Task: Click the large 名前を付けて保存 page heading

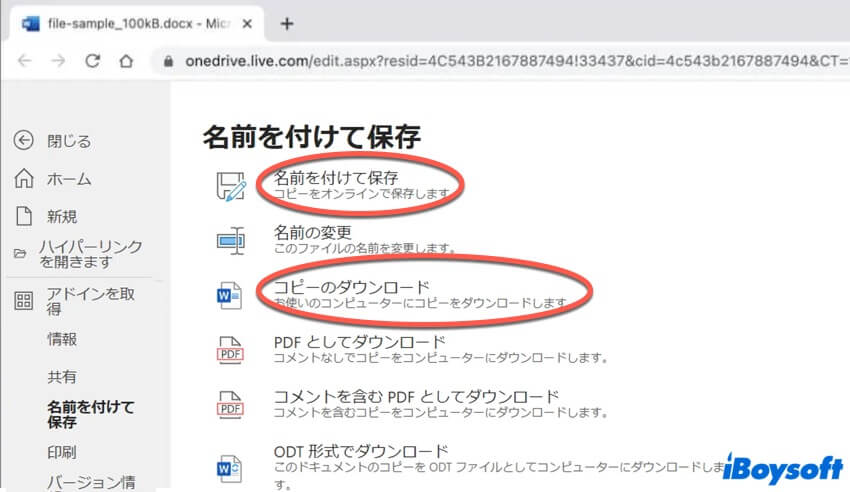Action: click(312, 136)
